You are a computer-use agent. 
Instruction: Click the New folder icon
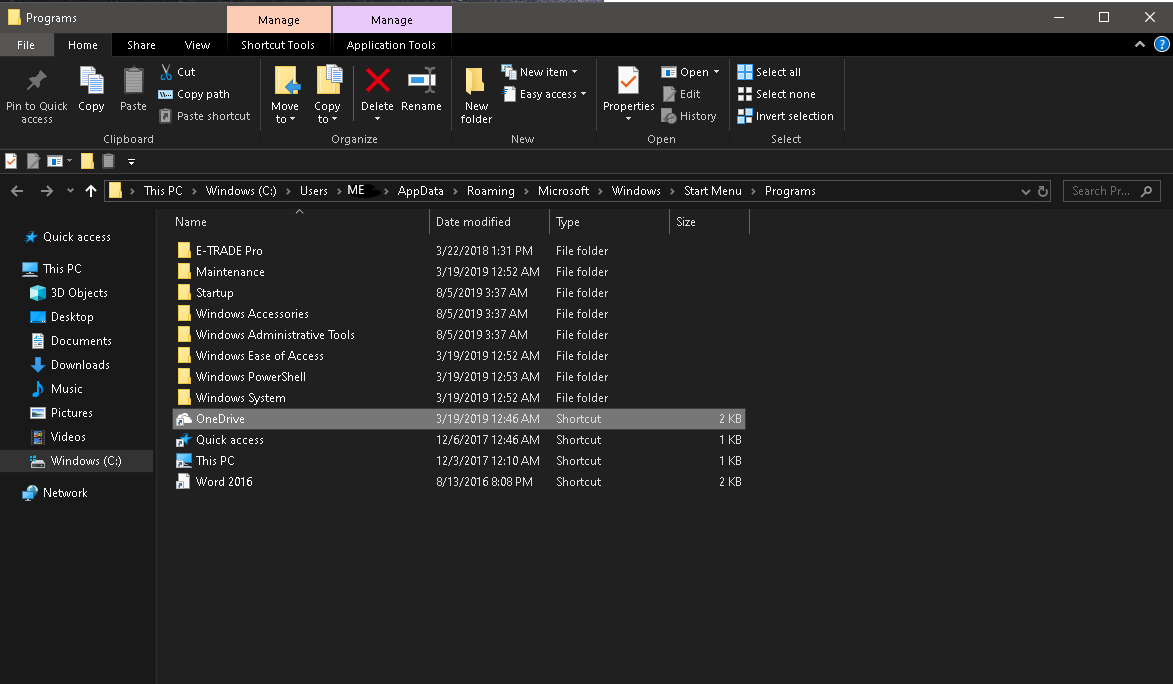pyautogui.click(x=475, y=81)
